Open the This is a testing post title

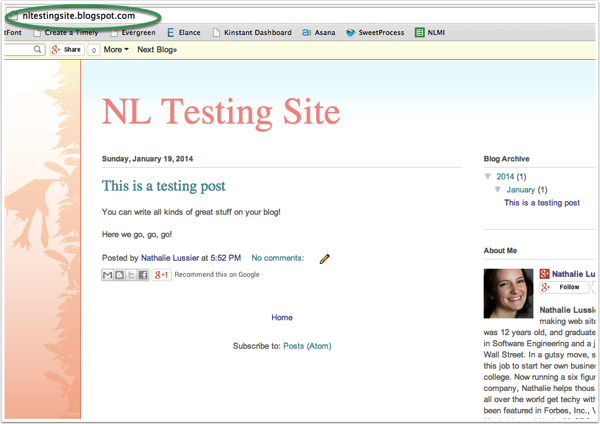point(163,186)
